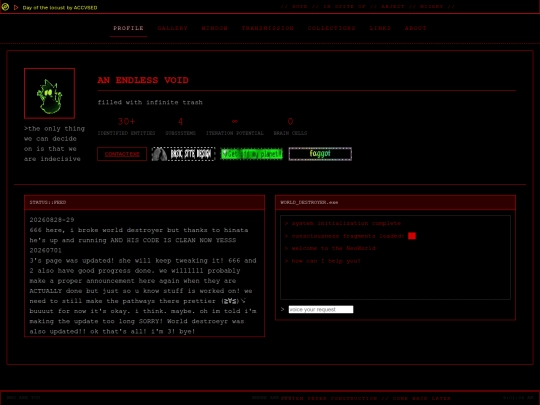This screenshot has height=405, width=540.
Task: Open the Day of the locust by ACCVSED title
Action: 60,8
